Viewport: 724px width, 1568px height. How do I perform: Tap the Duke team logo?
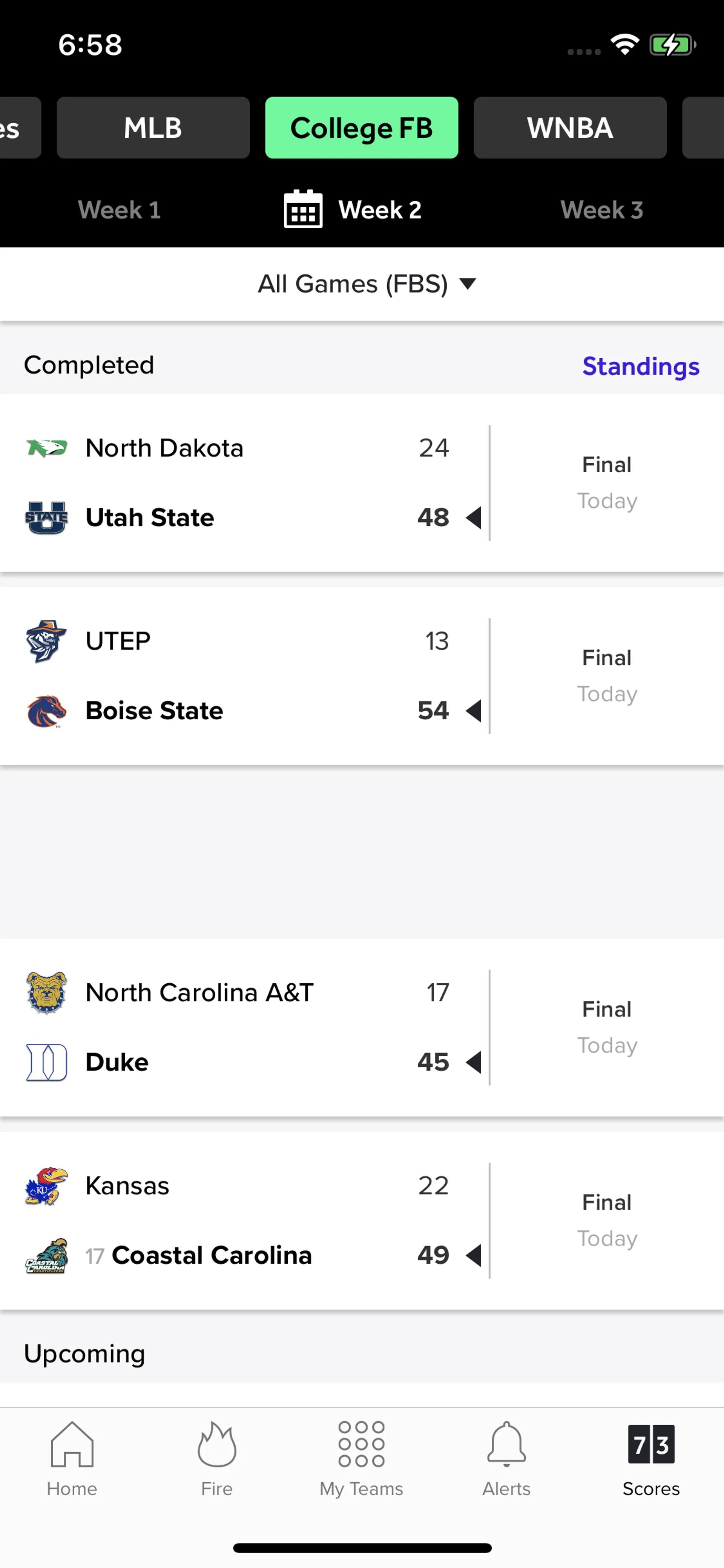click(46, 1062)
